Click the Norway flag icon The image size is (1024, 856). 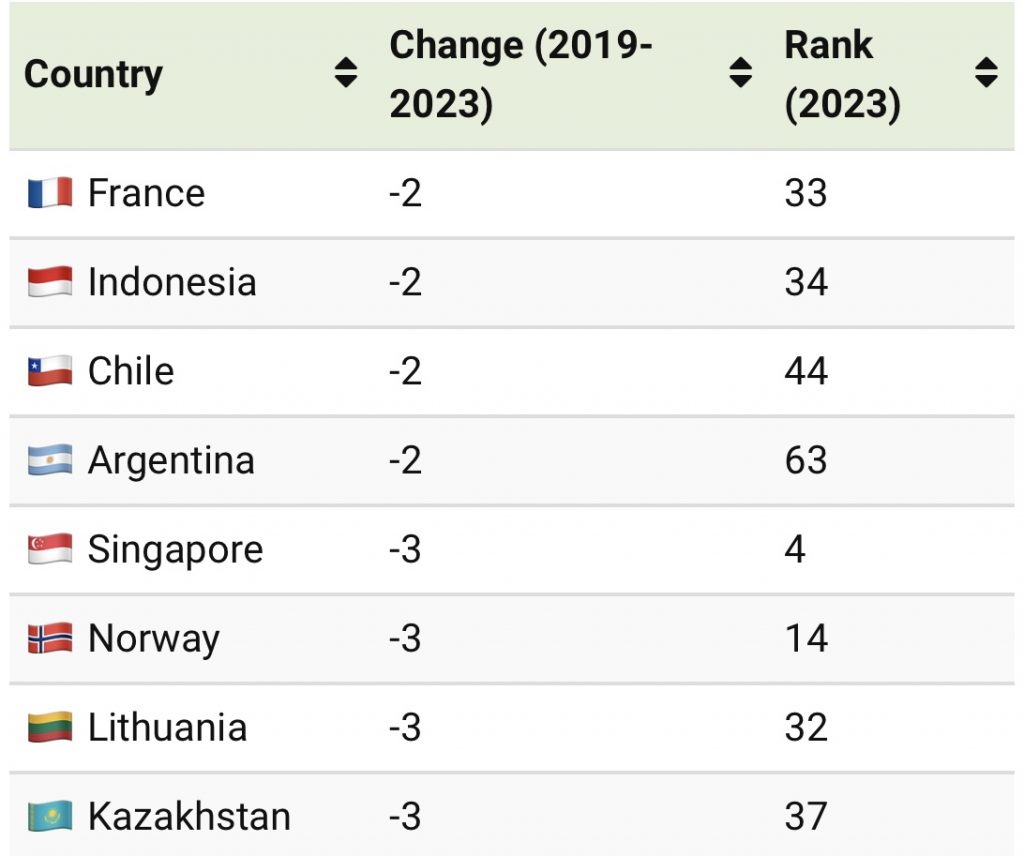tap(50, 638)
